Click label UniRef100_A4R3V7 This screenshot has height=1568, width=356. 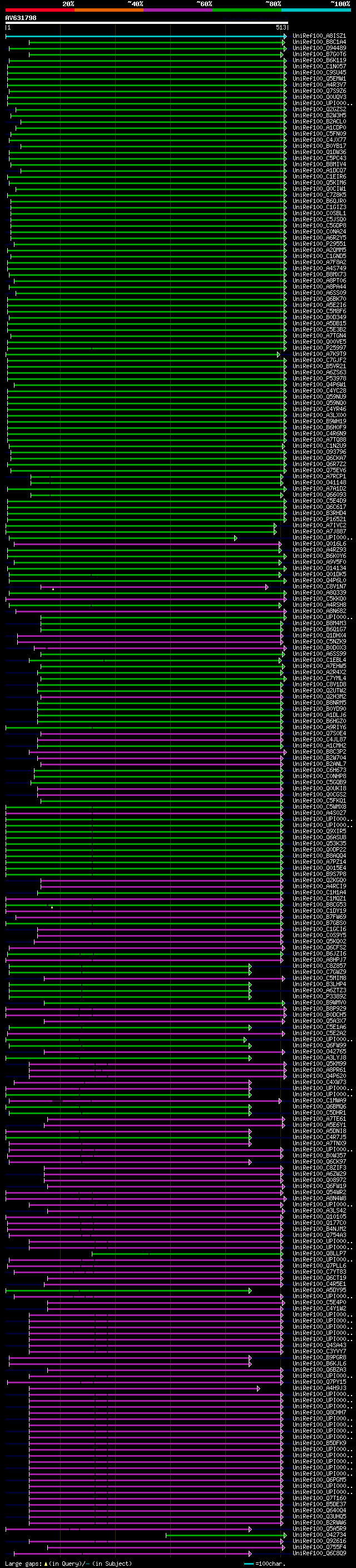tap(319, 85)
